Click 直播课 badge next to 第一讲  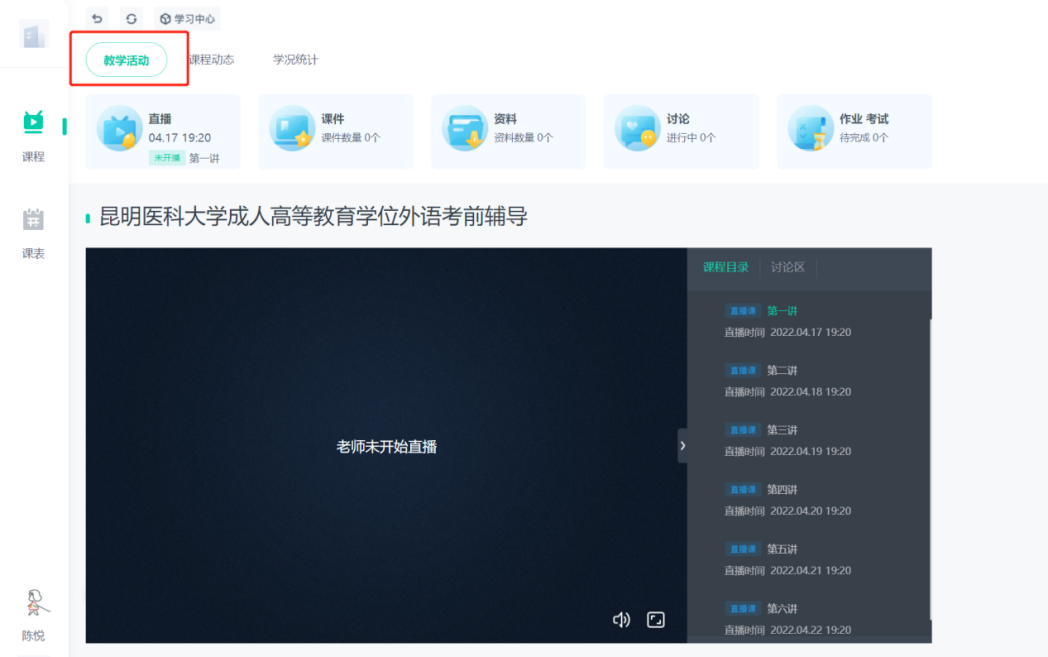pyautogui.click(x=743, y=311)
